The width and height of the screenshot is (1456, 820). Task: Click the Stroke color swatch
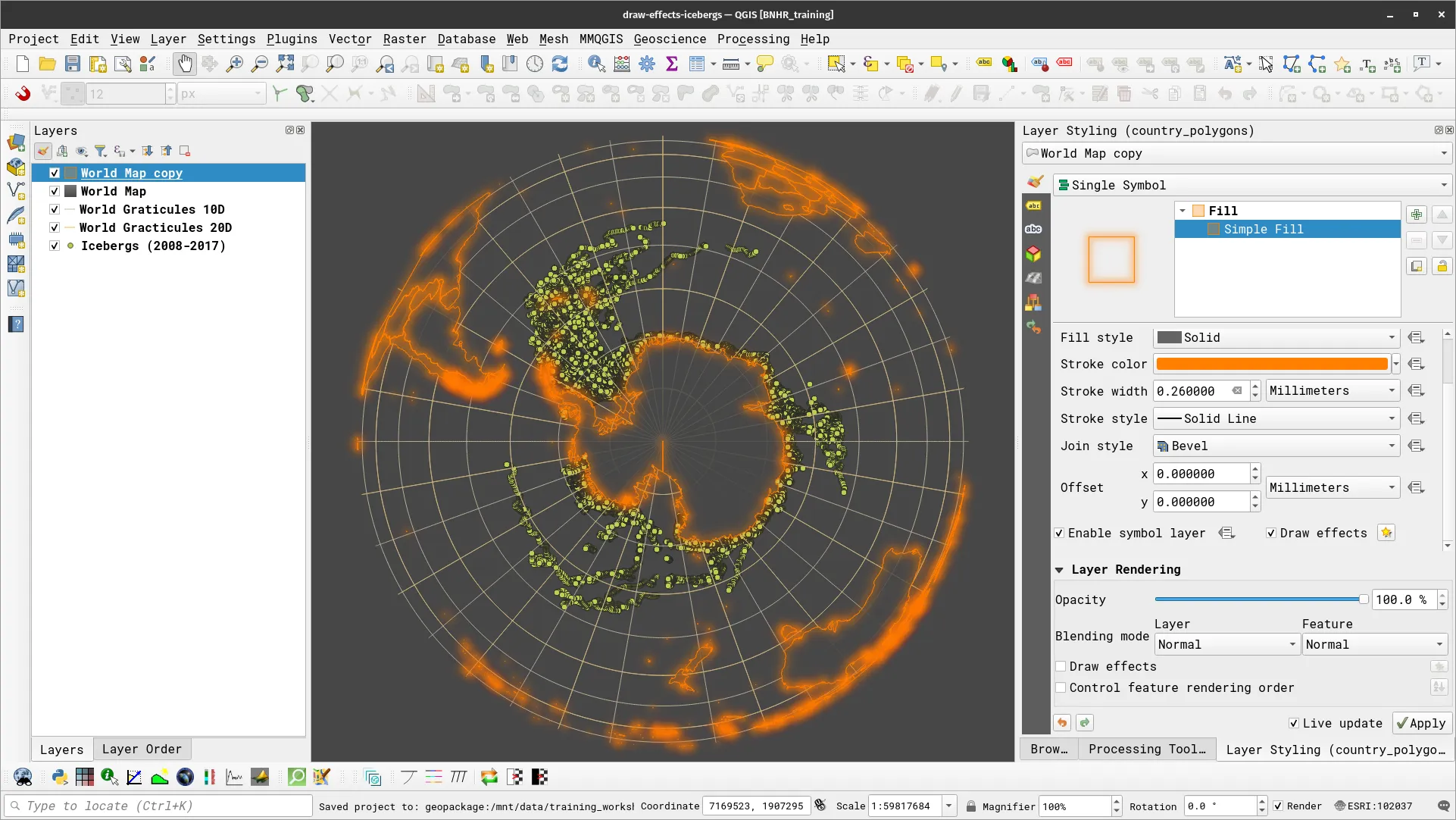click(1273, 364)
